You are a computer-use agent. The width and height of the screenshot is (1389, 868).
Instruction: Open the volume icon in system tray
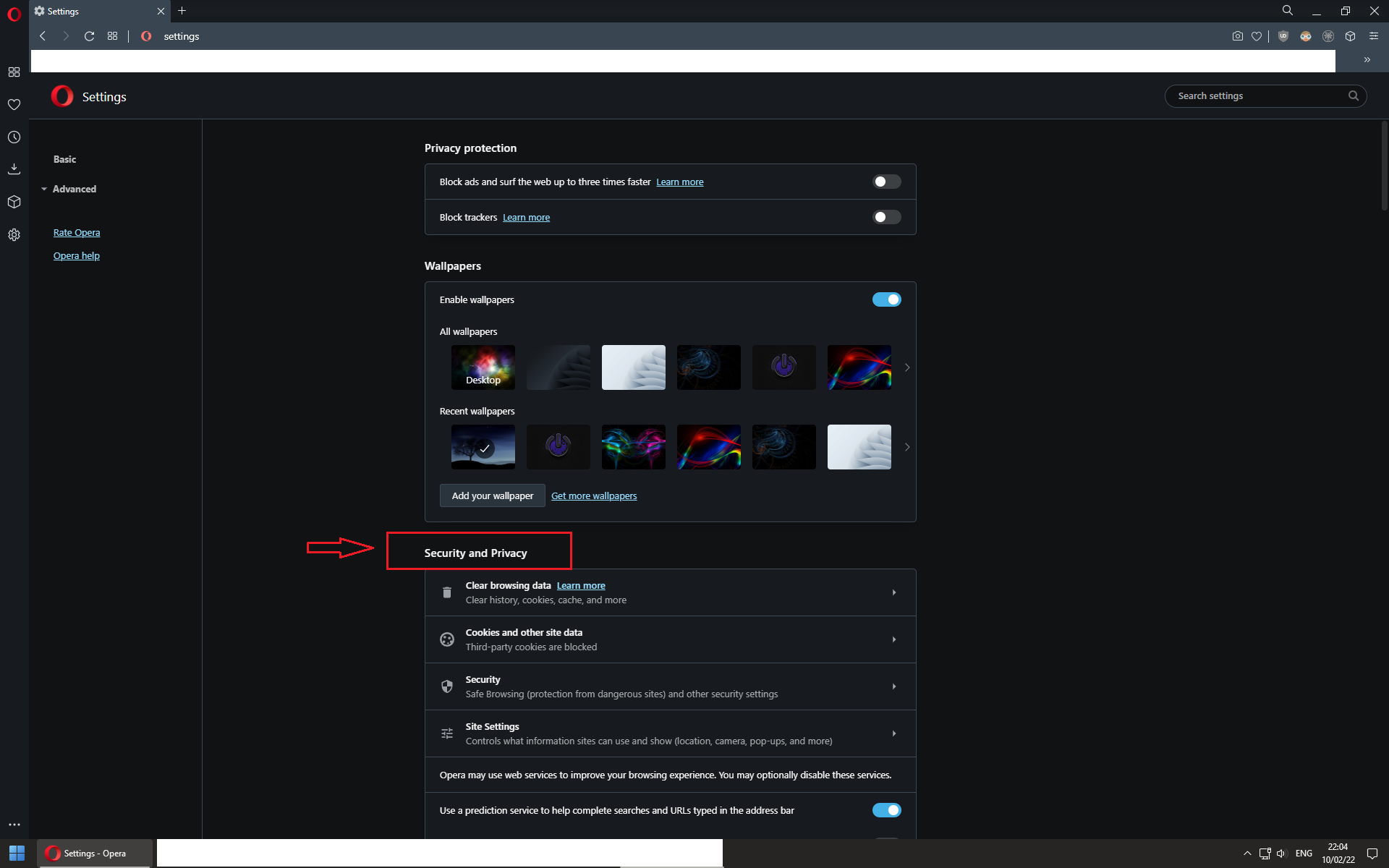1281,854
